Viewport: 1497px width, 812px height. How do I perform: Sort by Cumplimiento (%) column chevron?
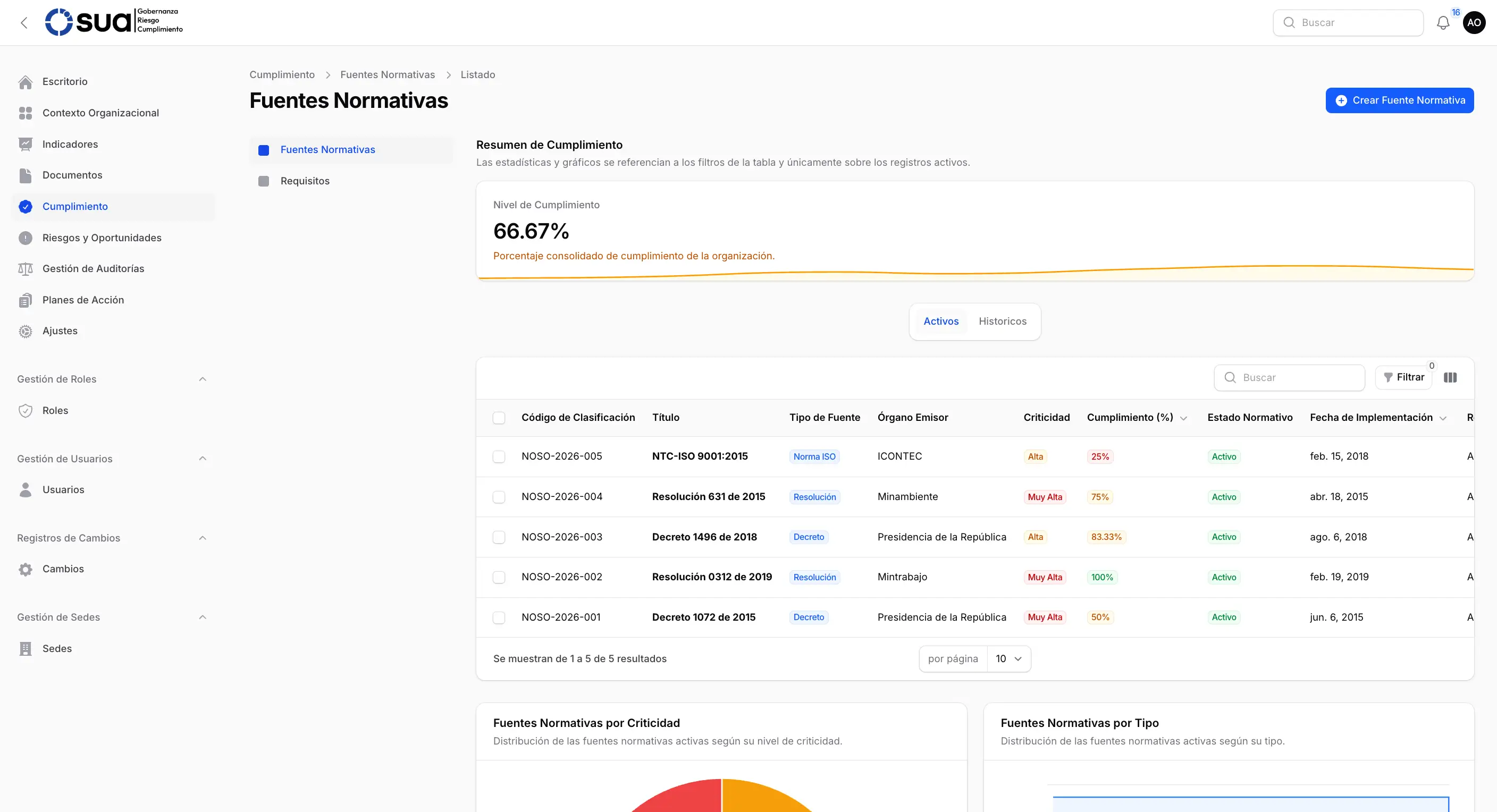[1183, 418]
